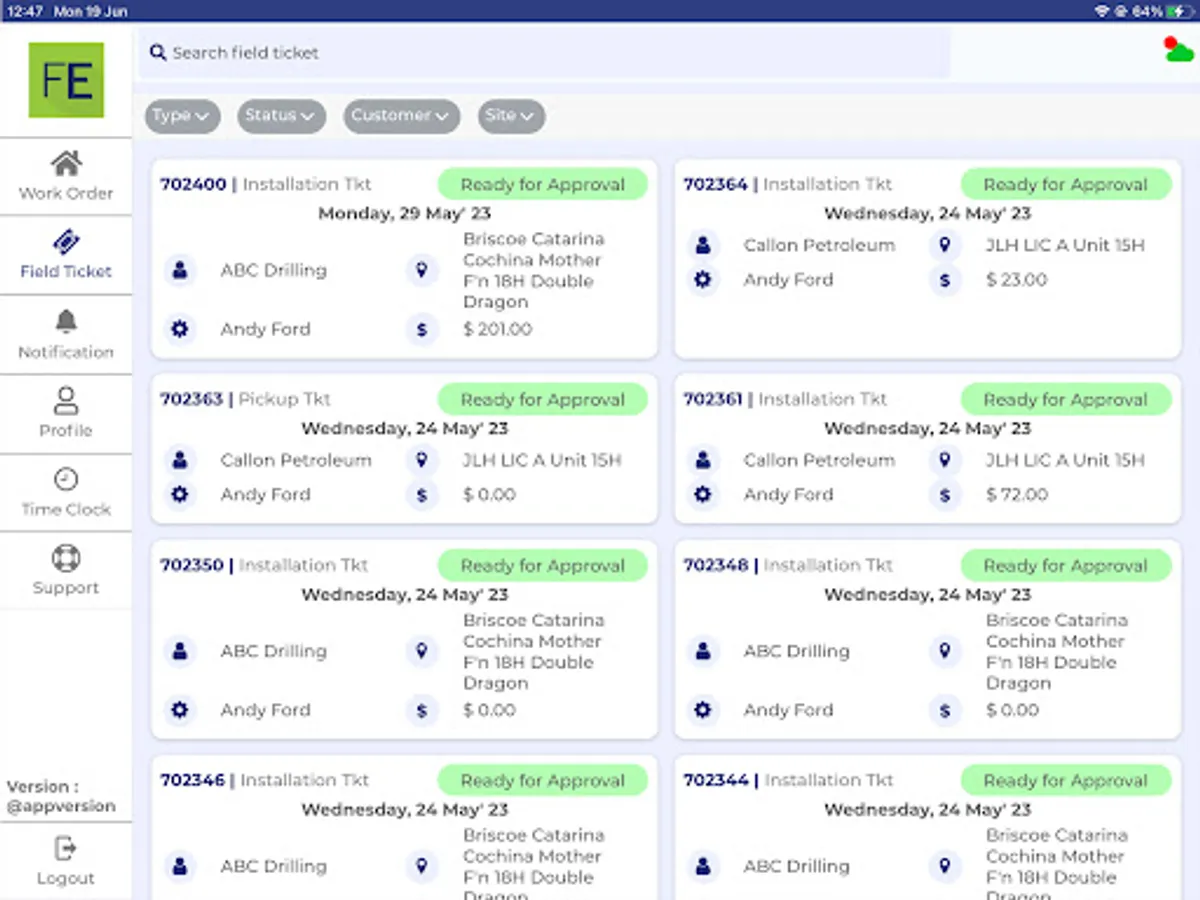The image size is (1200, 900).
Task: Click location pin icon on ticket 702348
Action: point(945,651)
